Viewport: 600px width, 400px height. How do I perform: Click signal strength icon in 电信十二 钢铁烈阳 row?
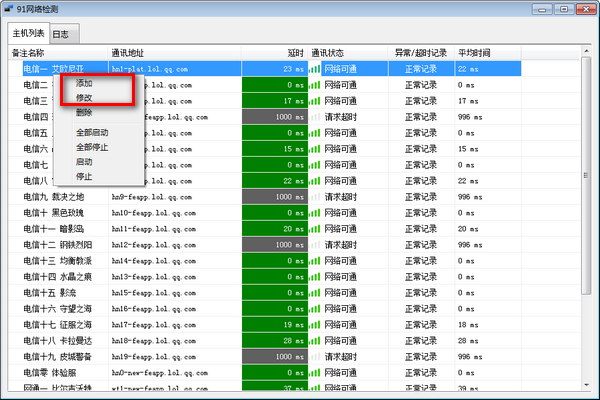[315, 245]
